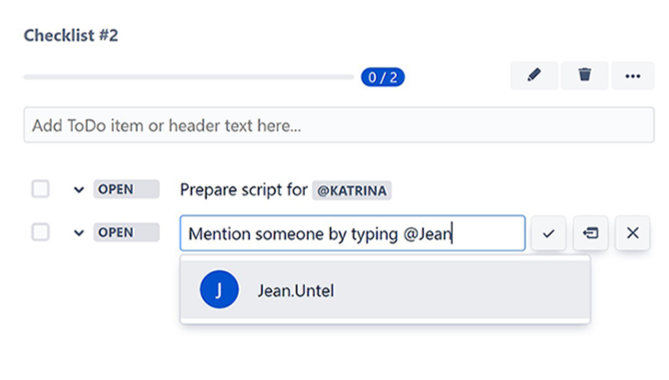Click the pencil edit checklist icon
Screen dimensions: 669x380
coord(534,75)
